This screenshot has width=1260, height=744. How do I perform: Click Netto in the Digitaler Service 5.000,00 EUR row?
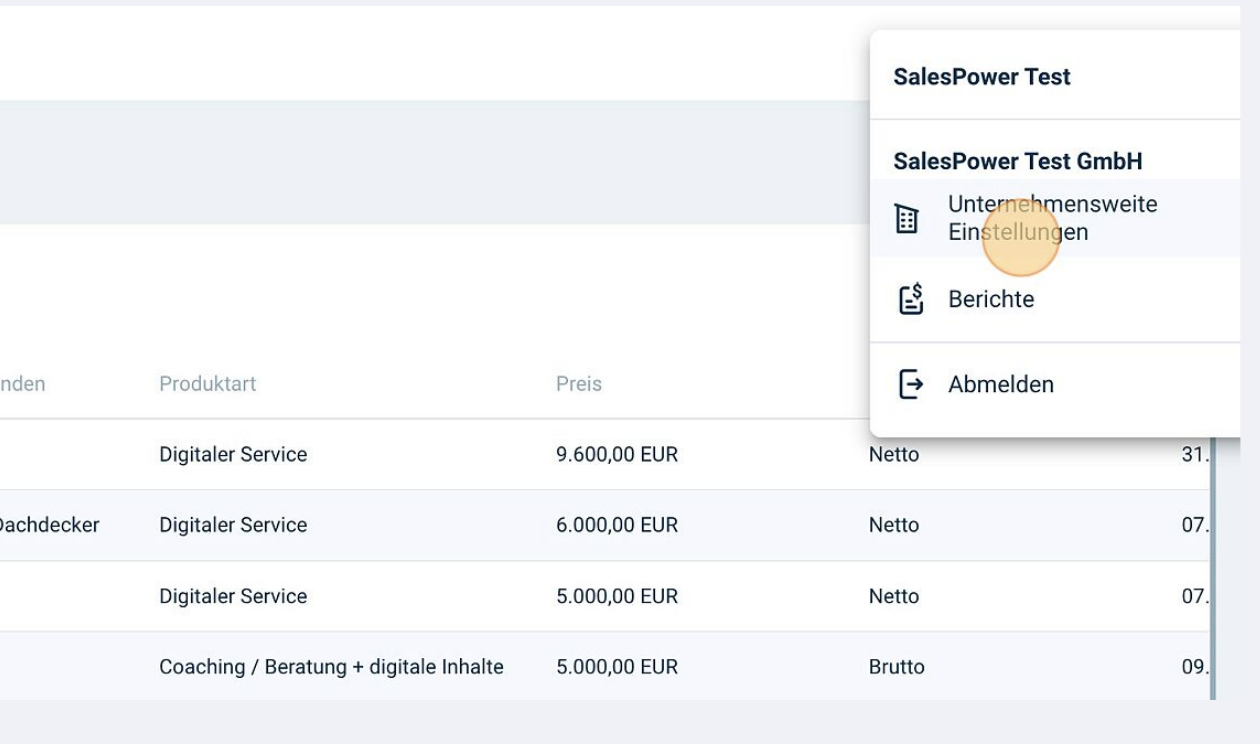pos(894,596)
